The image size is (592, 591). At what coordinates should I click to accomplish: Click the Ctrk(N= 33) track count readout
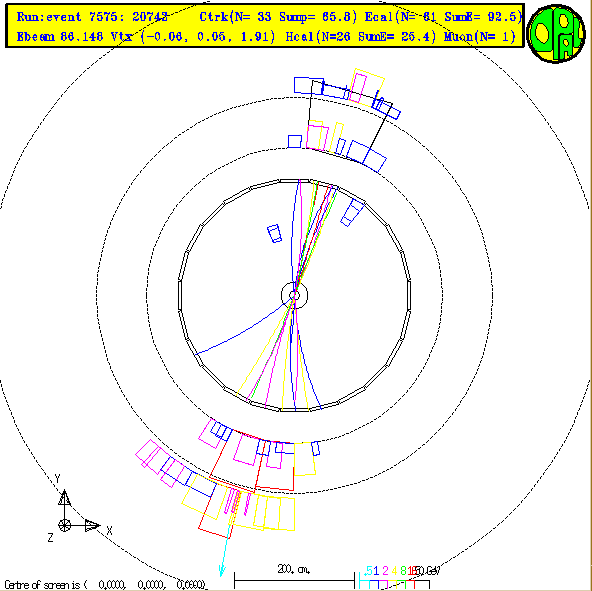click(236, 17)
